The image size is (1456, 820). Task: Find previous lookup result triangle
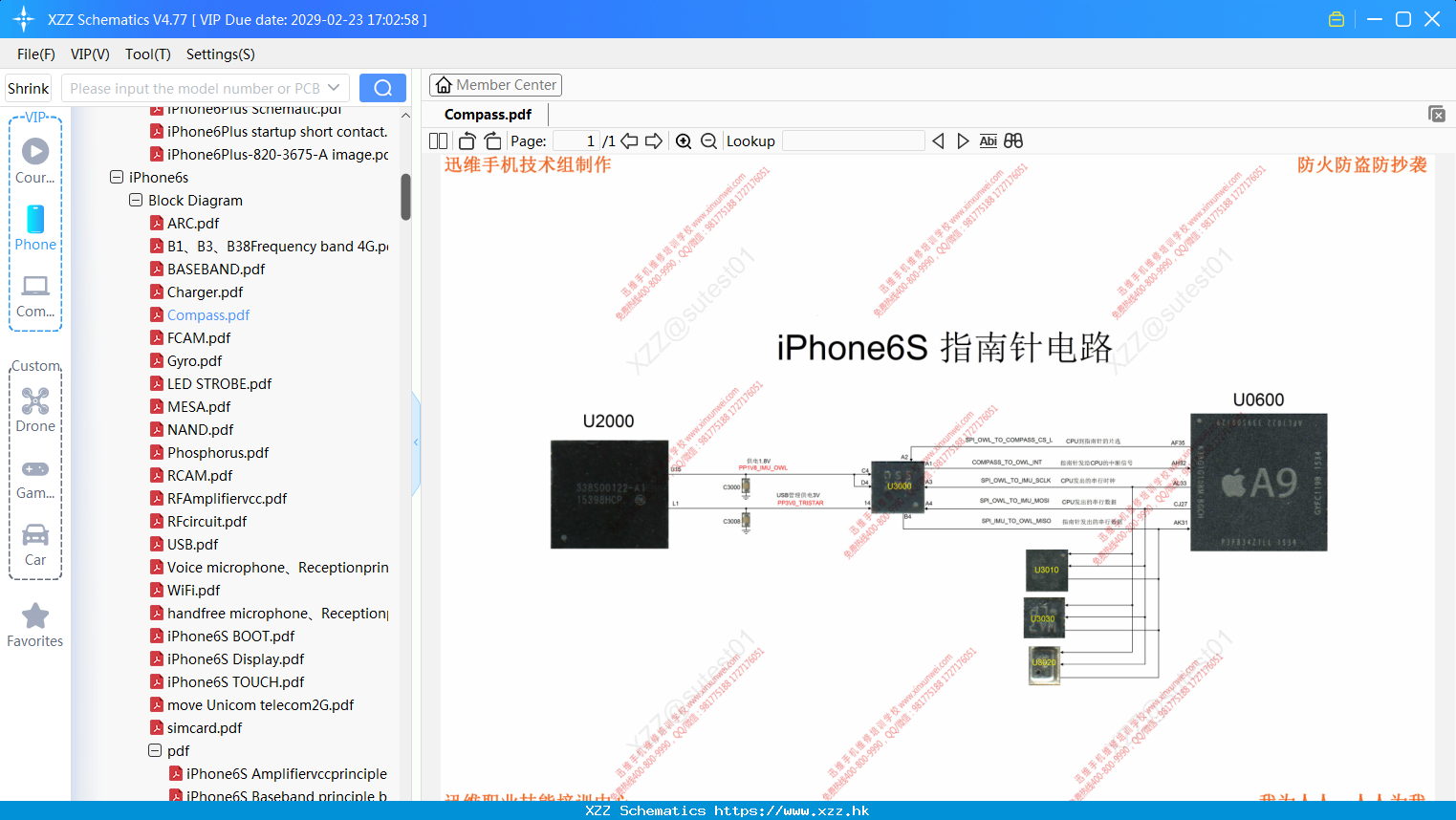(938, 140)
